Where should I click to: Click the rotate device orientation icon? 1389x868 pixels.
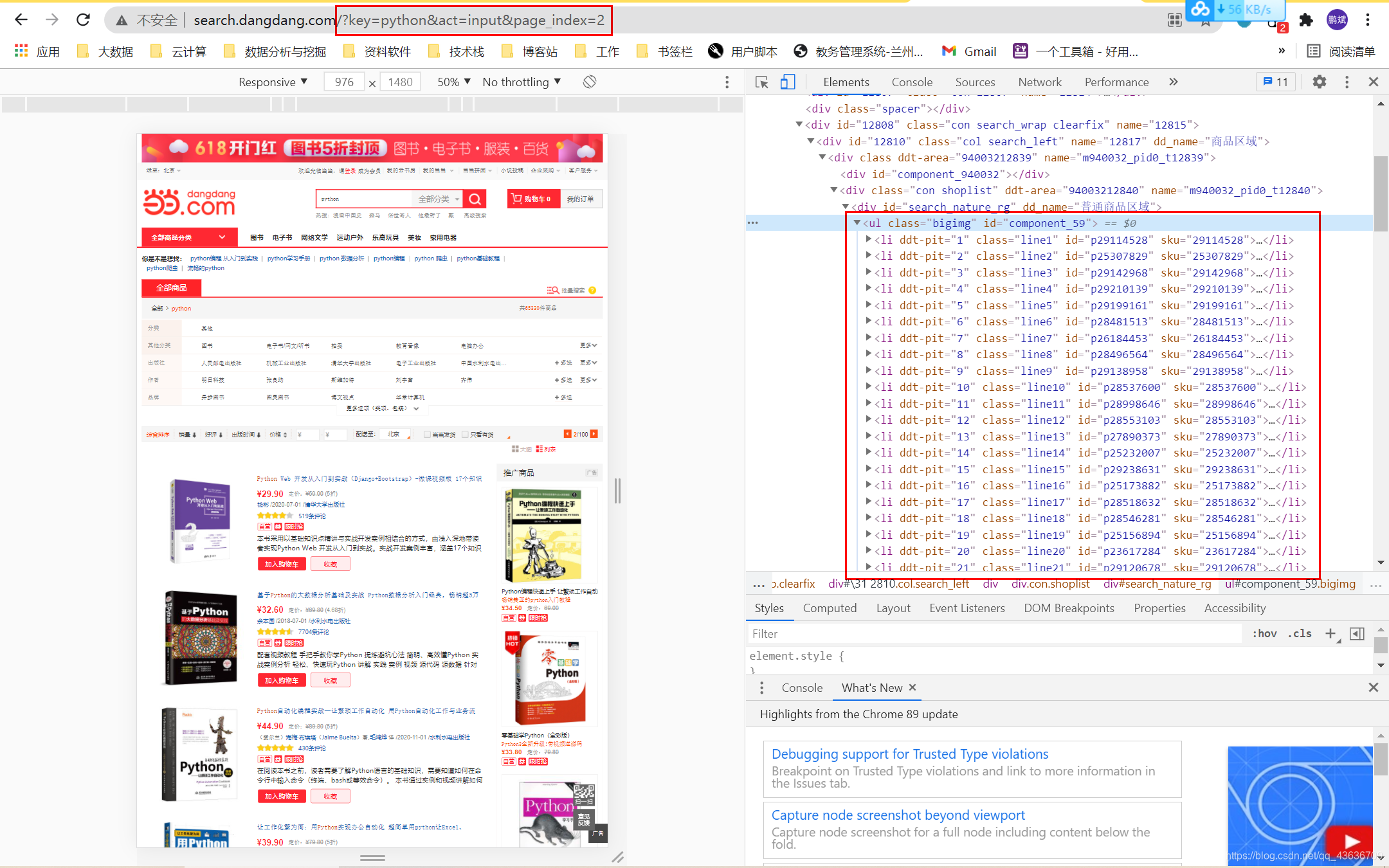click(590, 82)
